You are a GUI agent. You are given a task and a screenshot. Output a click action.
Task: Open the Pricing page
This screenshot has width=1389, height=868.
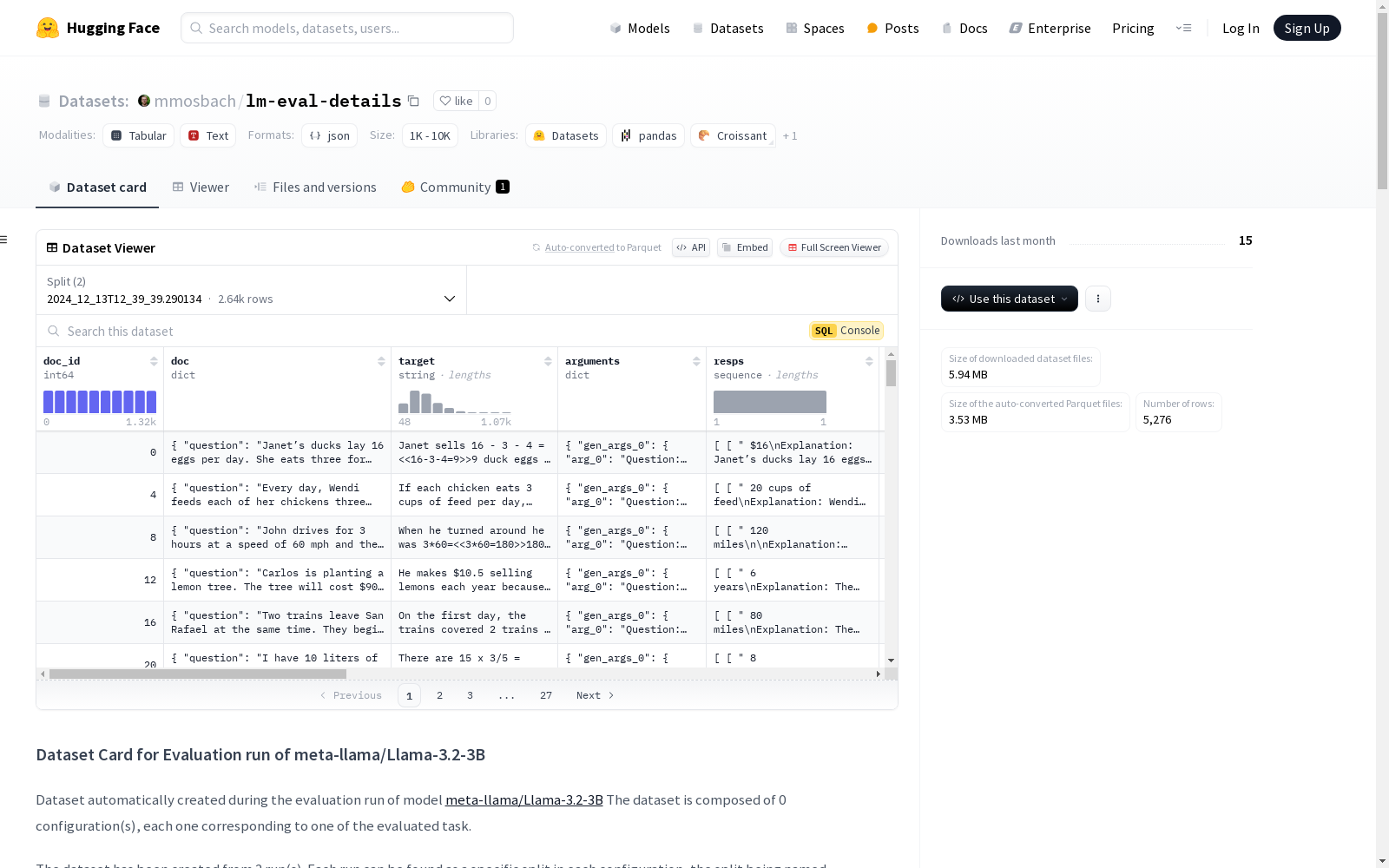click(1133, 28)
